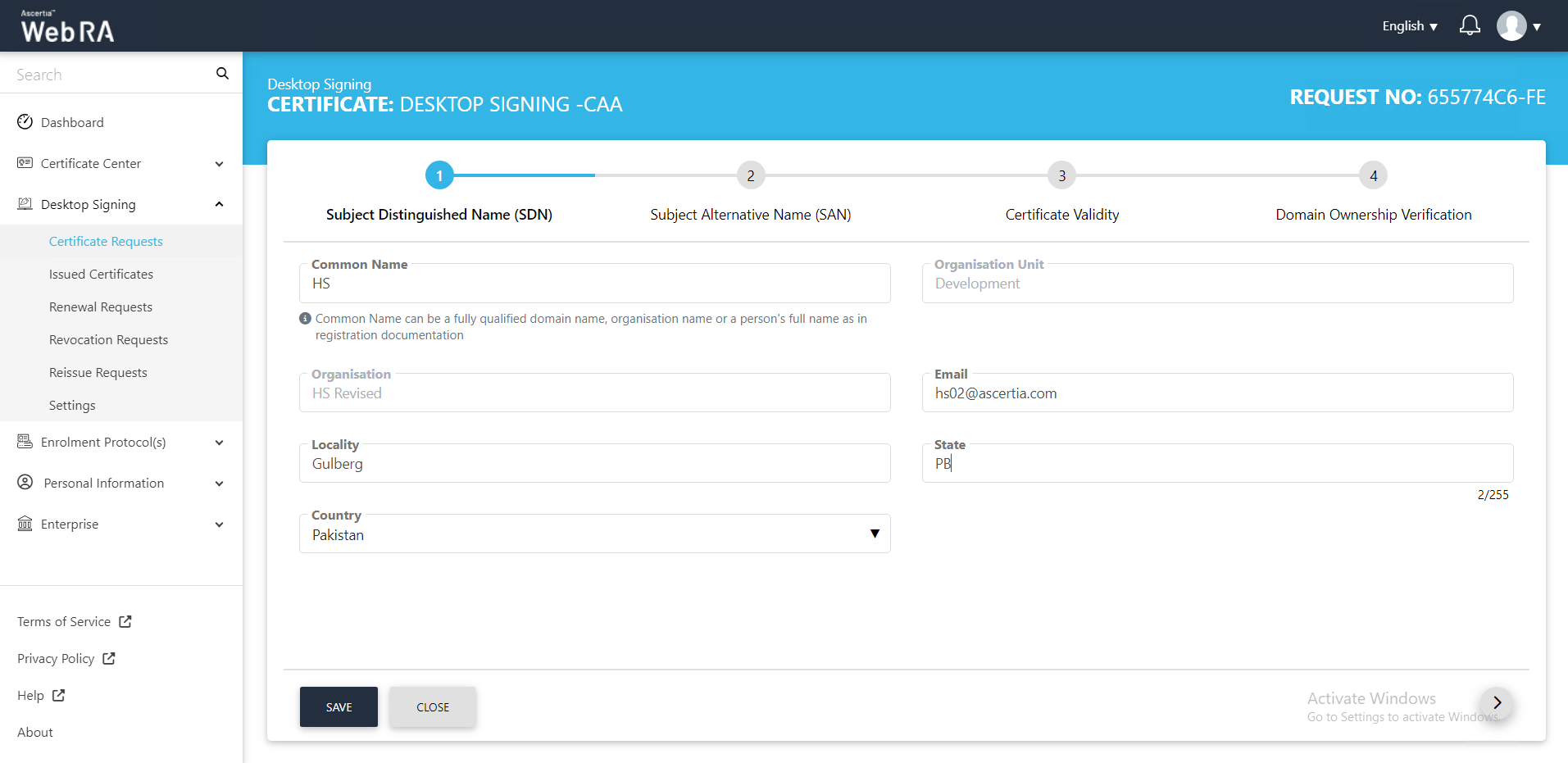Click the SAVE button
Screen dimensions: 1568x763
339,707
